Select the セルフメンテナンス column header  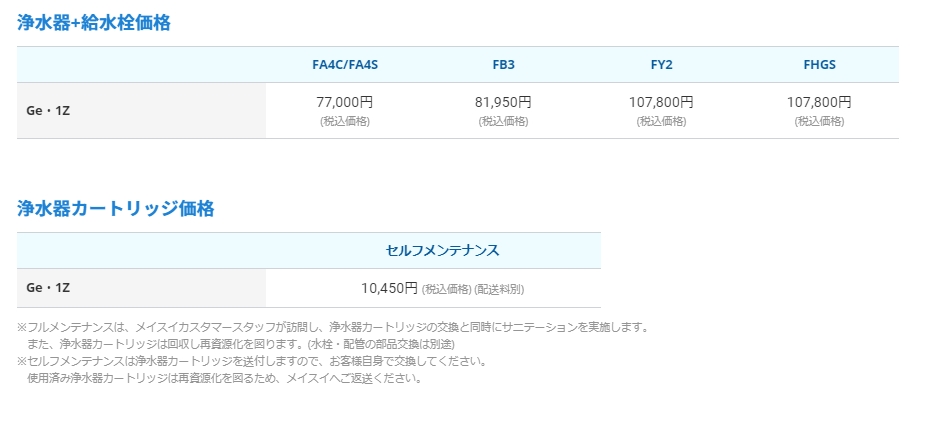click(442, 250)
